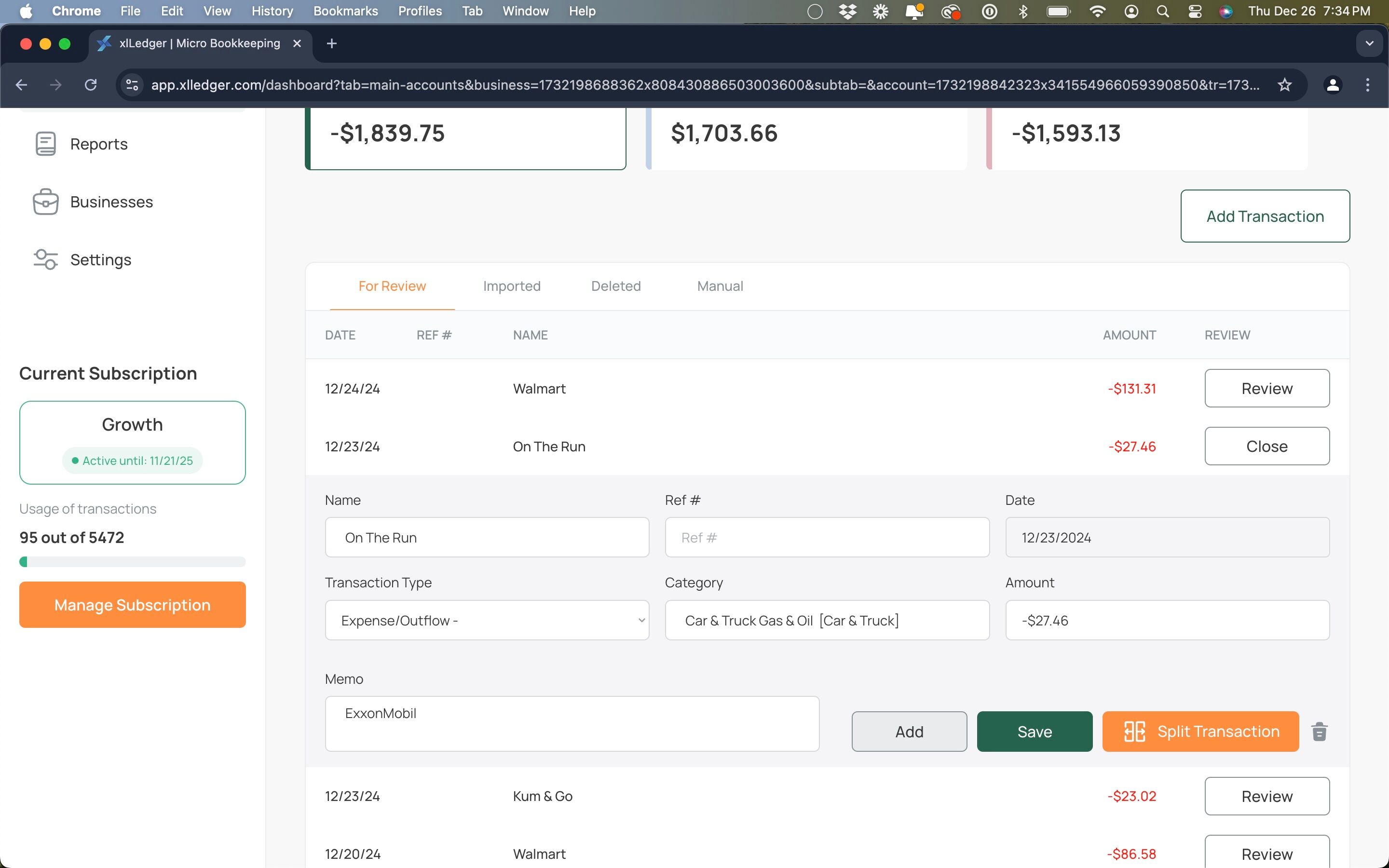Open Settings sliders icon in sidebar
Screen dimensions: 1389x868
click(x=45, y=259)
